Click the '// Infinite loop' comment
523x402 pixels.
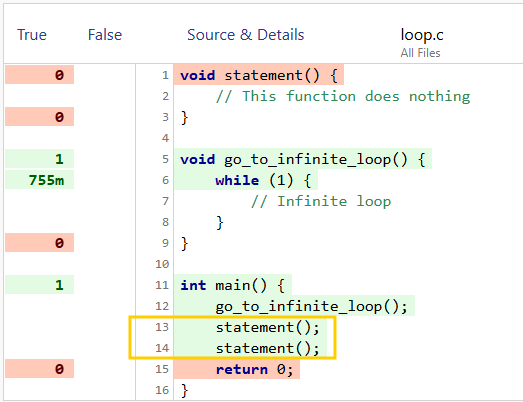coord(321,201)
